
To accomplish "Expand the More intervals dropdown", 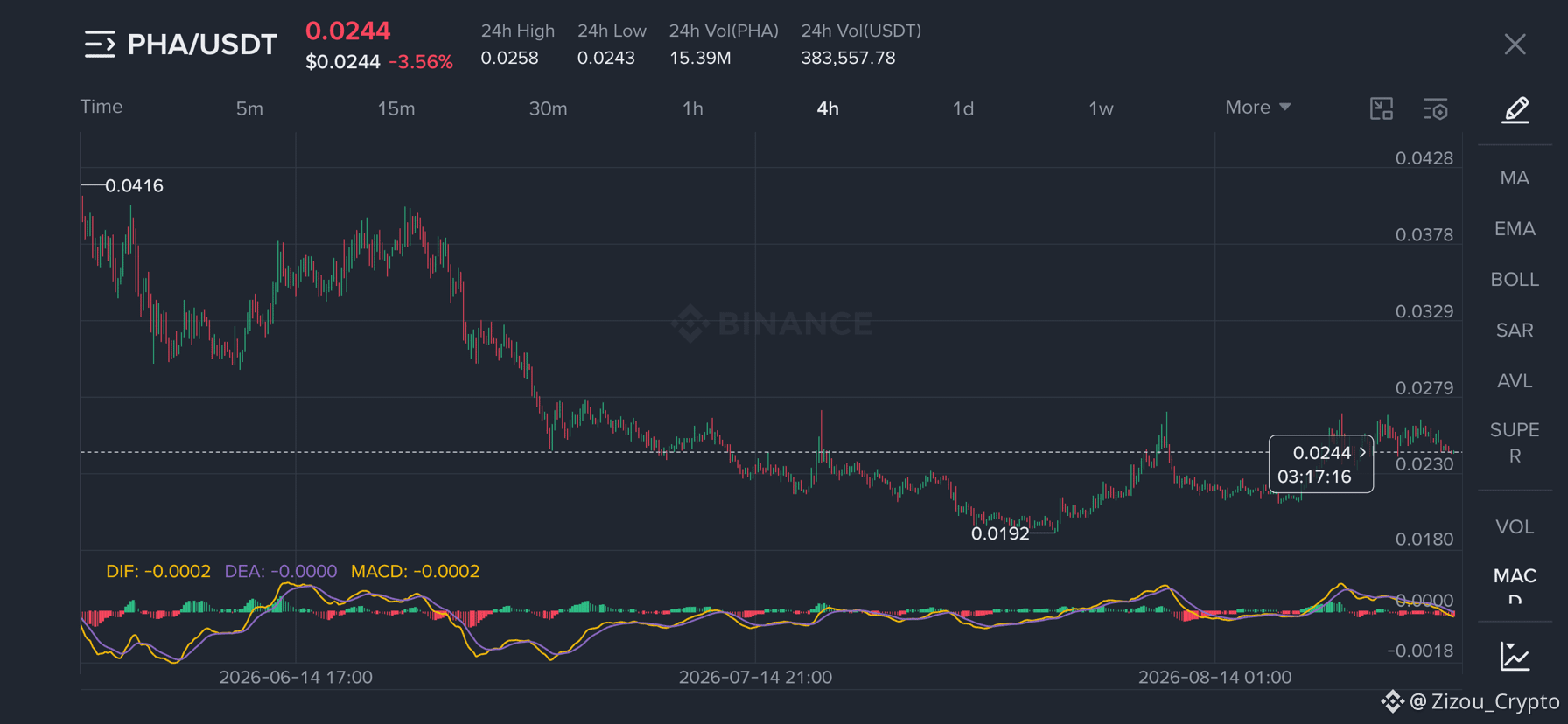I will [1257, 108].
